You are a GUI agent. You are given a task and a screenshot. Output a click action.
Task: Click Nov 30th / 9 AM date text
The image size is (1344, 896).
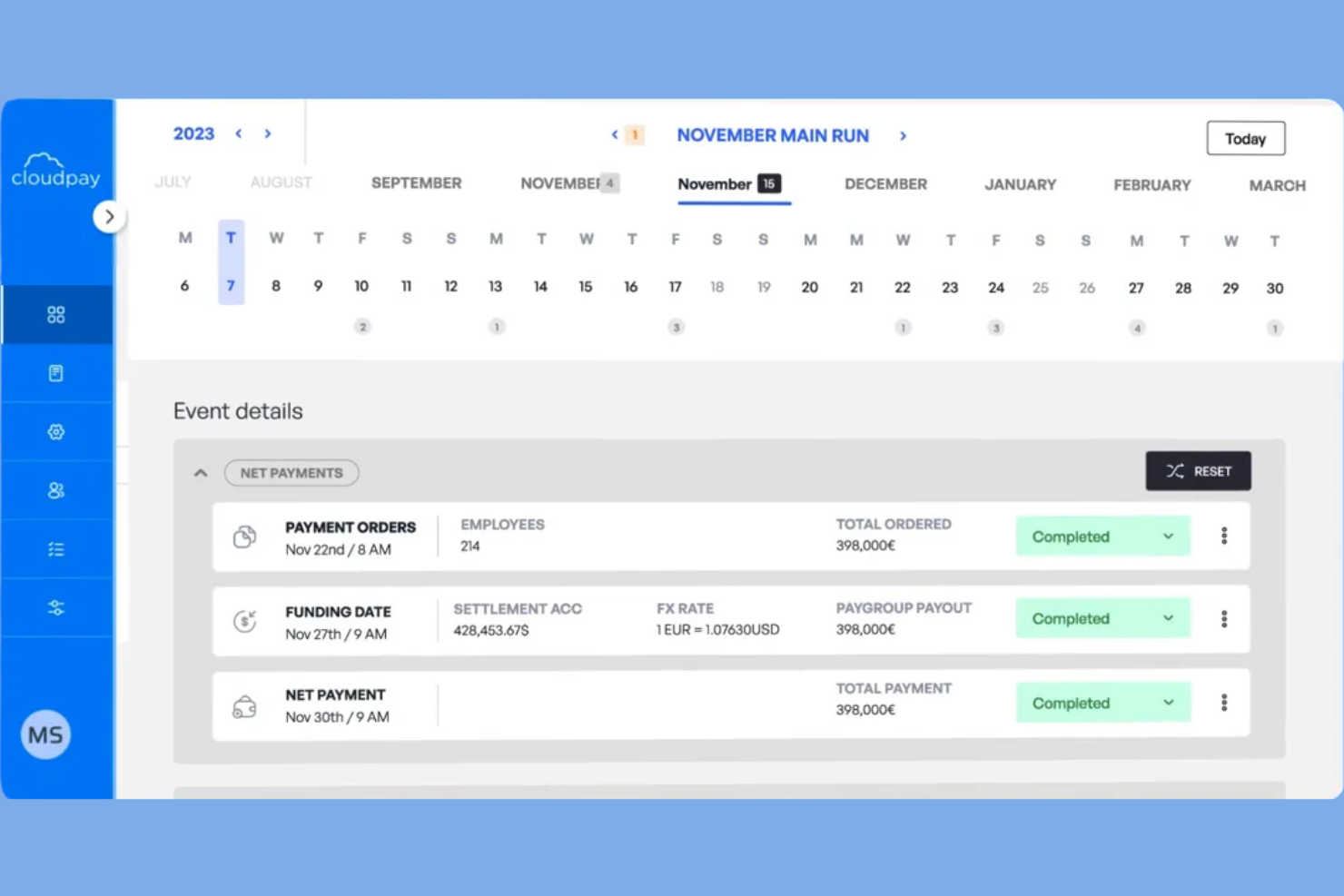(x=337, y=717)
